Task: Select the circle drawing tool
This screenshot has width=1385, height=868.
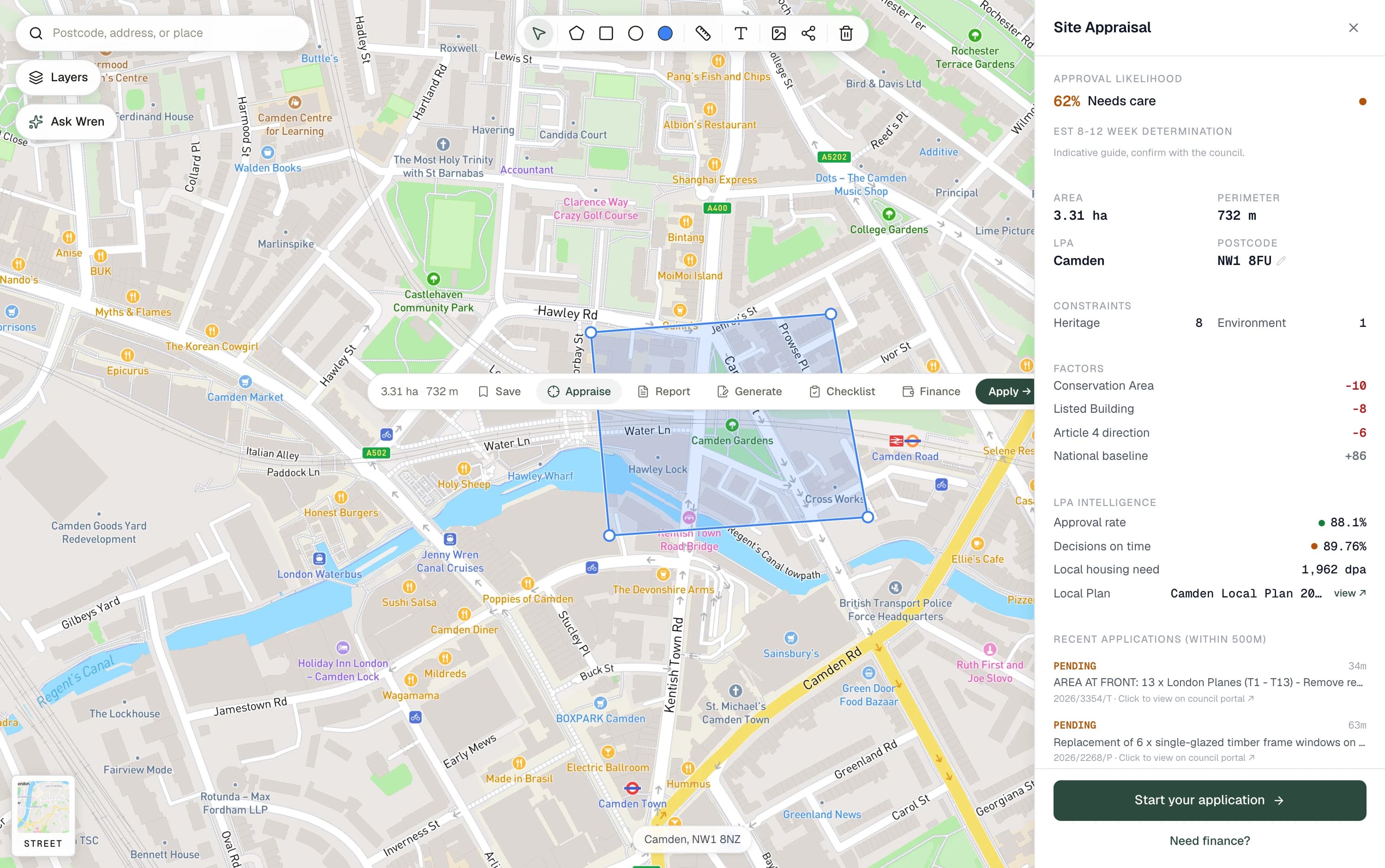Action: [x=635, y=33]
